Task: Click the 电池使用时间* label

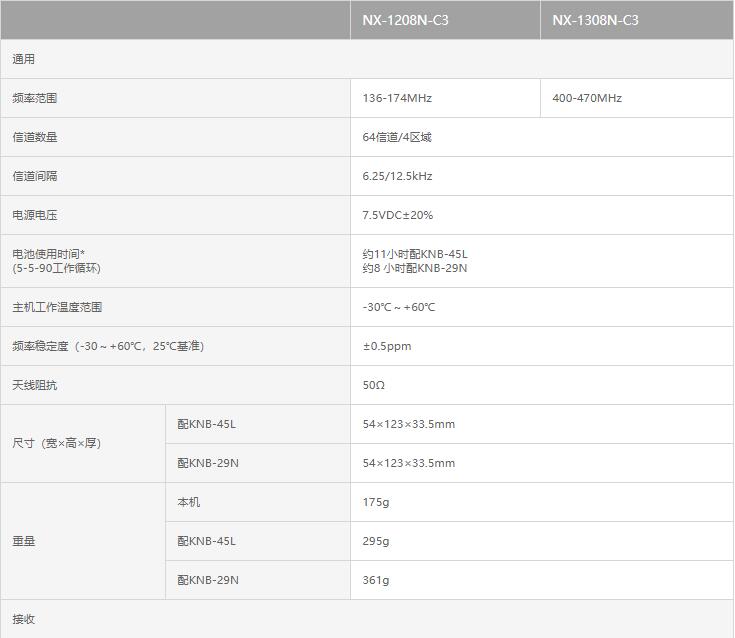Action: point(48,254)
